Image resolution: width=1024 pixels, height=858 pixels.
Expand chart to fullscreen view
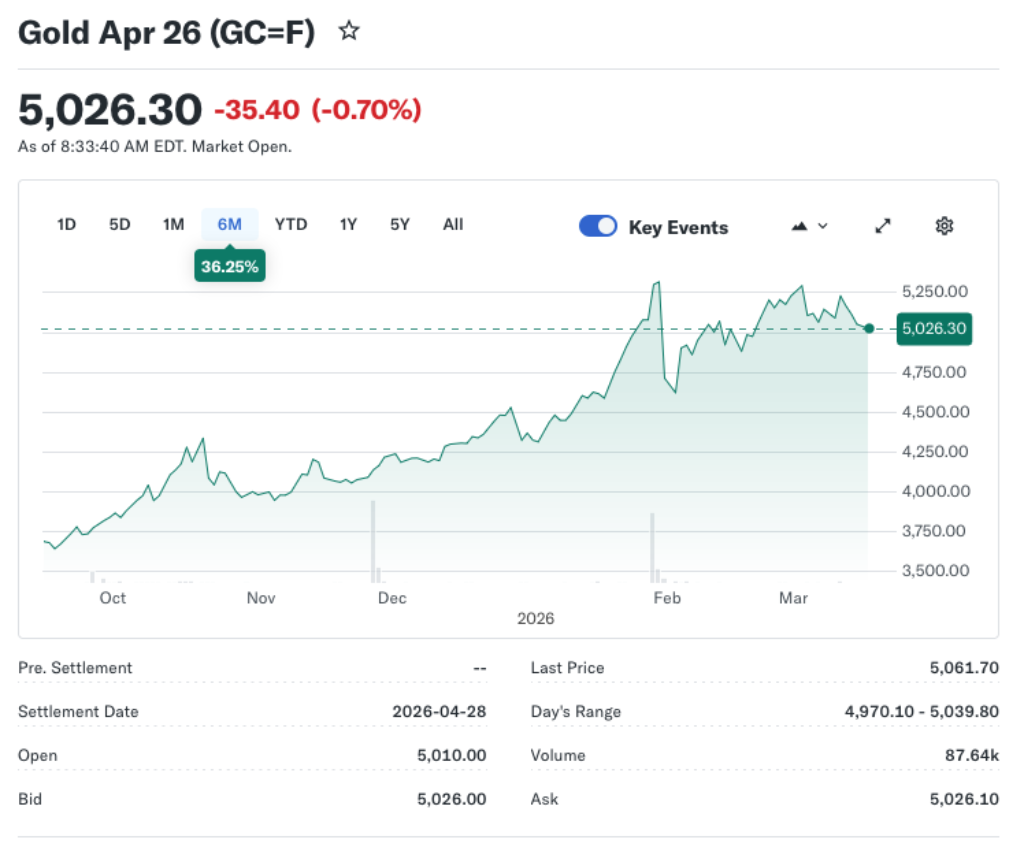click(882, 226)
